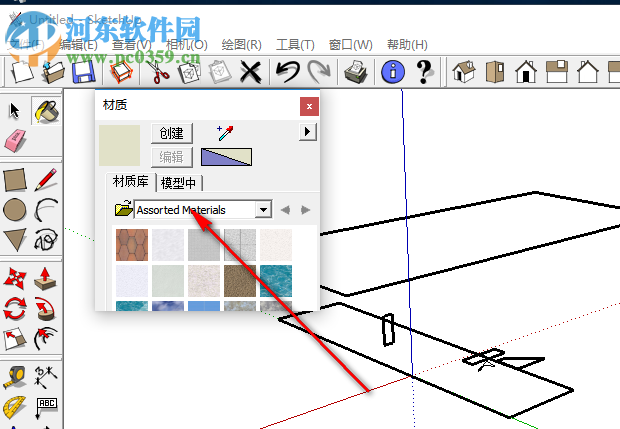Select the Circle tool

tap(15, 210)
